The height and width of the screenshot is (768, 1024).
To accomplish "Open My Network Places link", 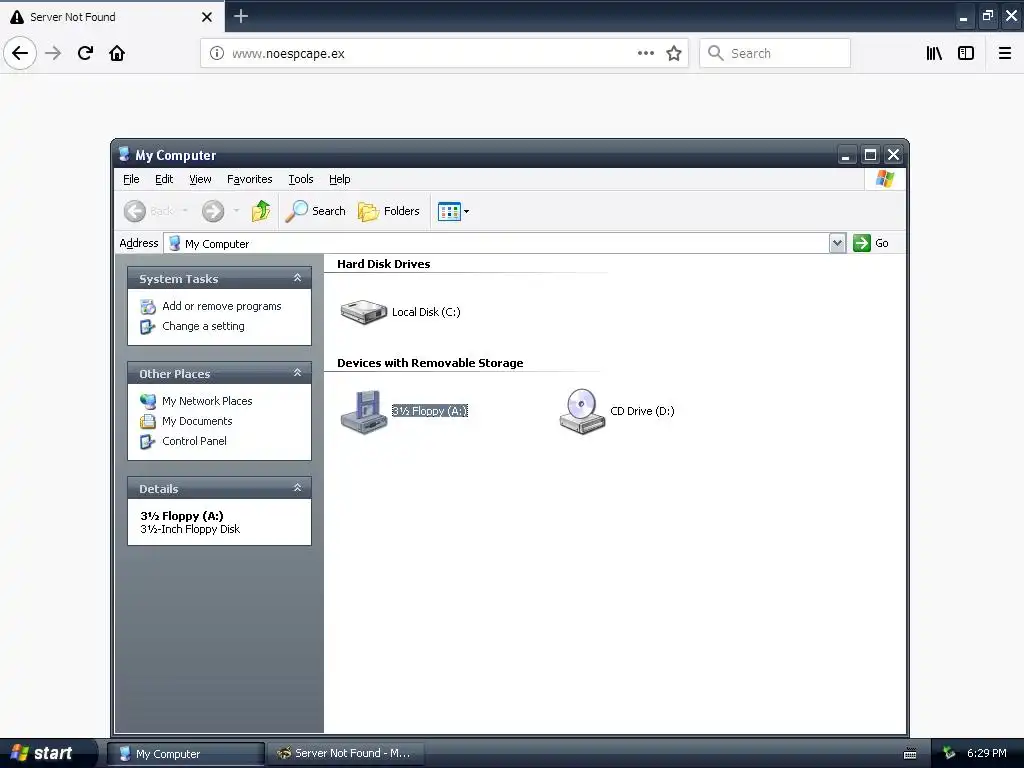I will 207,401.
